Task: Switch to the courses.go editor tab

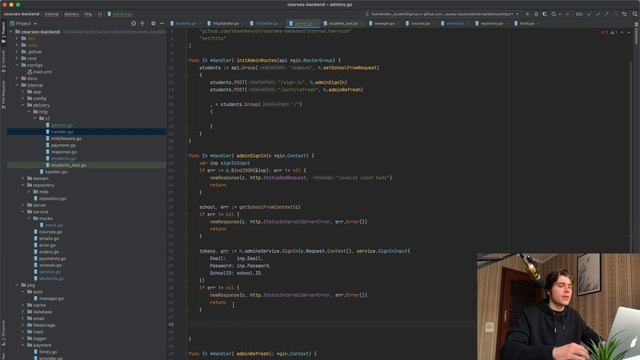Action: [420, 24]
